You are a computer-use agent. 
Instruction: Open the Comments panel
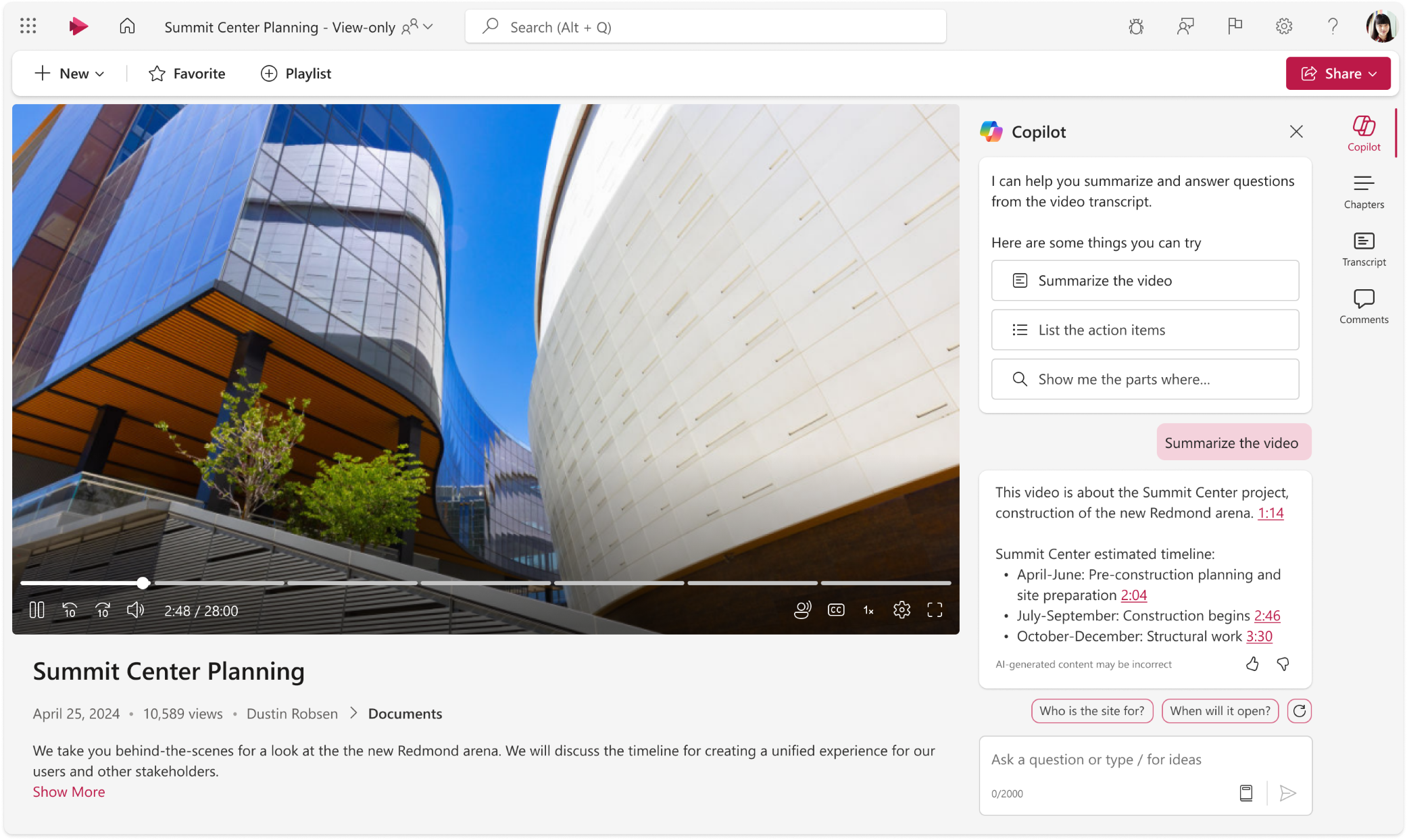coord(1364,305)
